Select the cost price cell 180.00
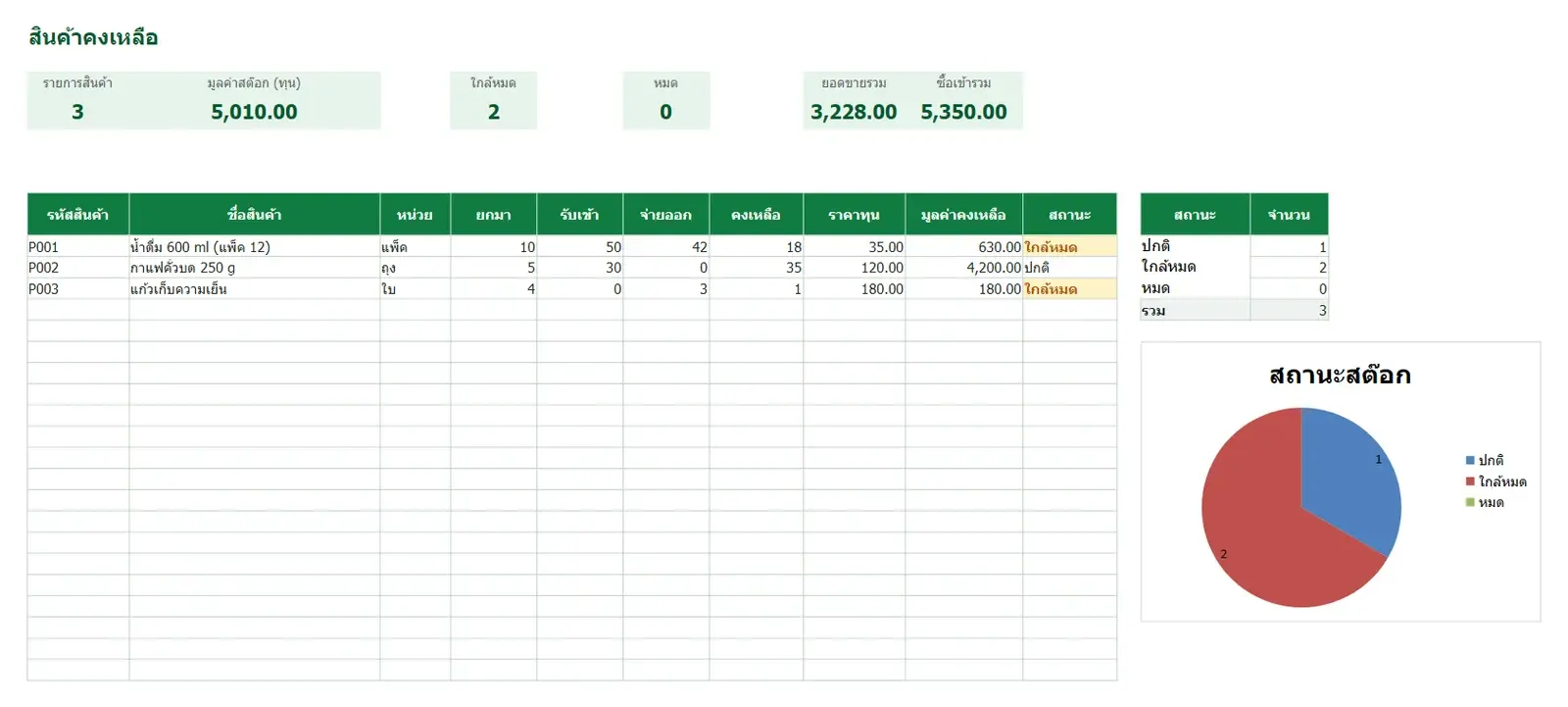1568x707 pixels. [855, 289]
